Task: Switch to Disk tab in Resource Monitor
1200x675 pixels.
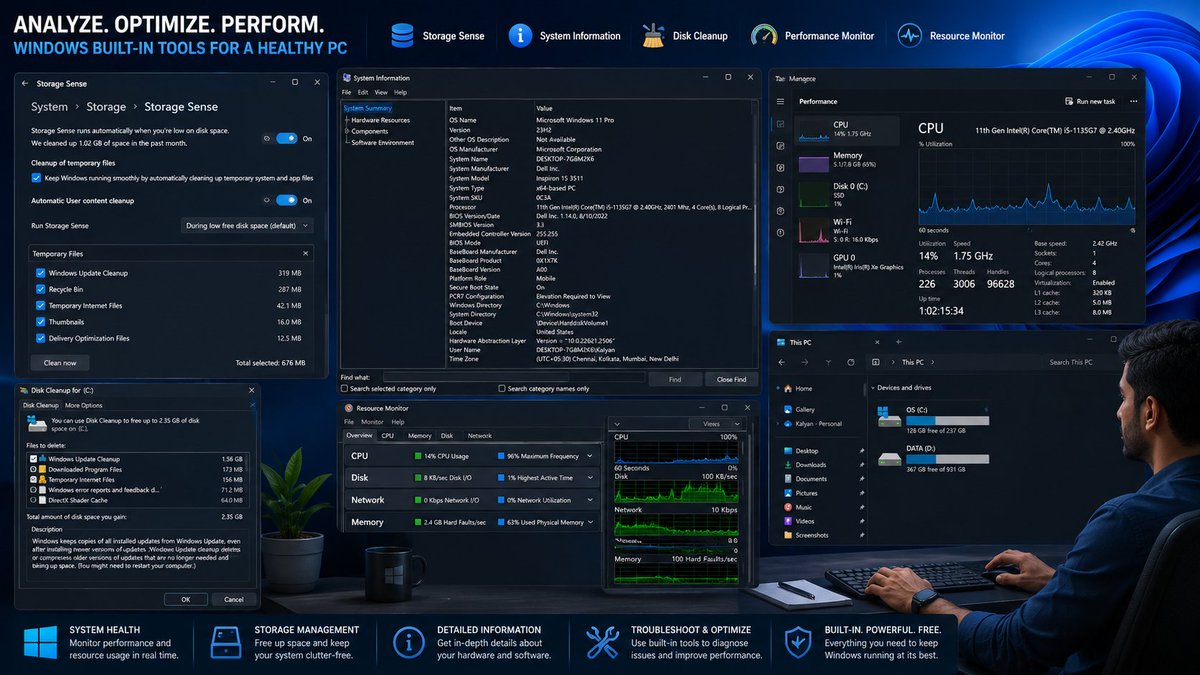Action: pyautogui.click(x=447, y=436)
